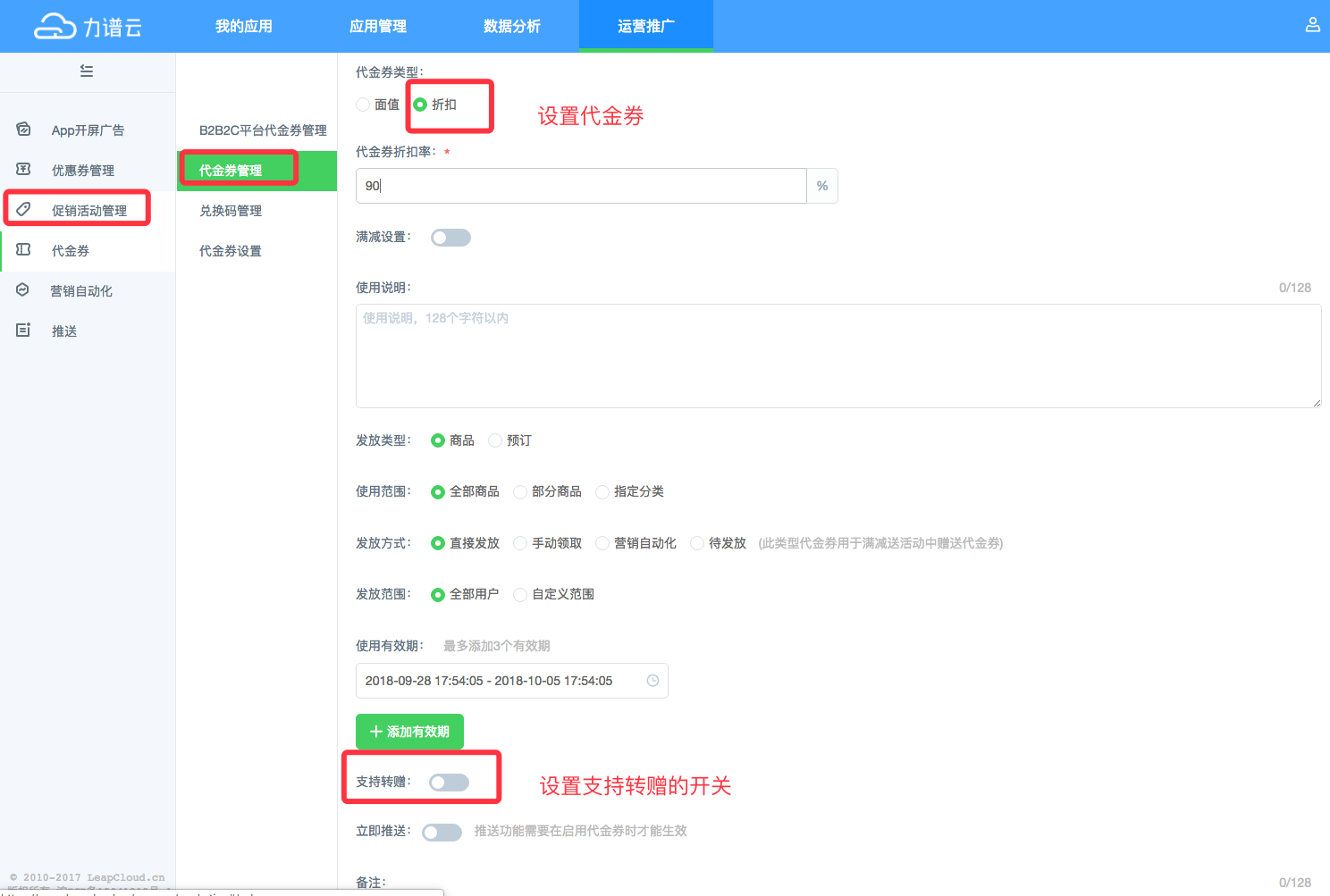Open 代金券设置 submenu item
This screenshot has width=1330, height=896.
pyautogui.click(x=257, y=251)
